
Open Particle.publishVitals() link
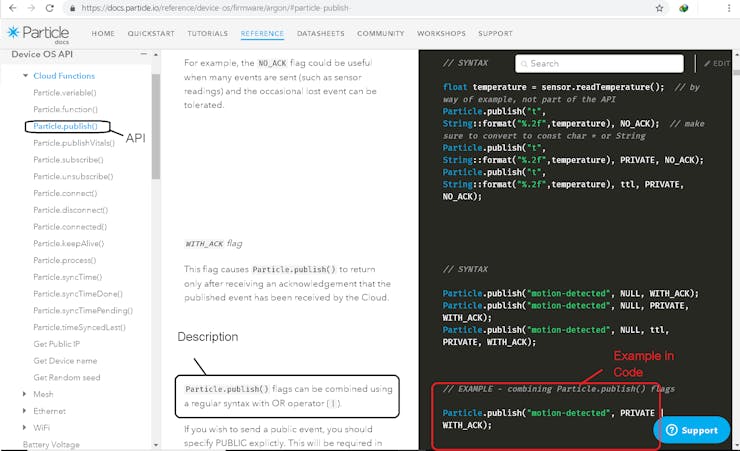click(x=74, y=143)
